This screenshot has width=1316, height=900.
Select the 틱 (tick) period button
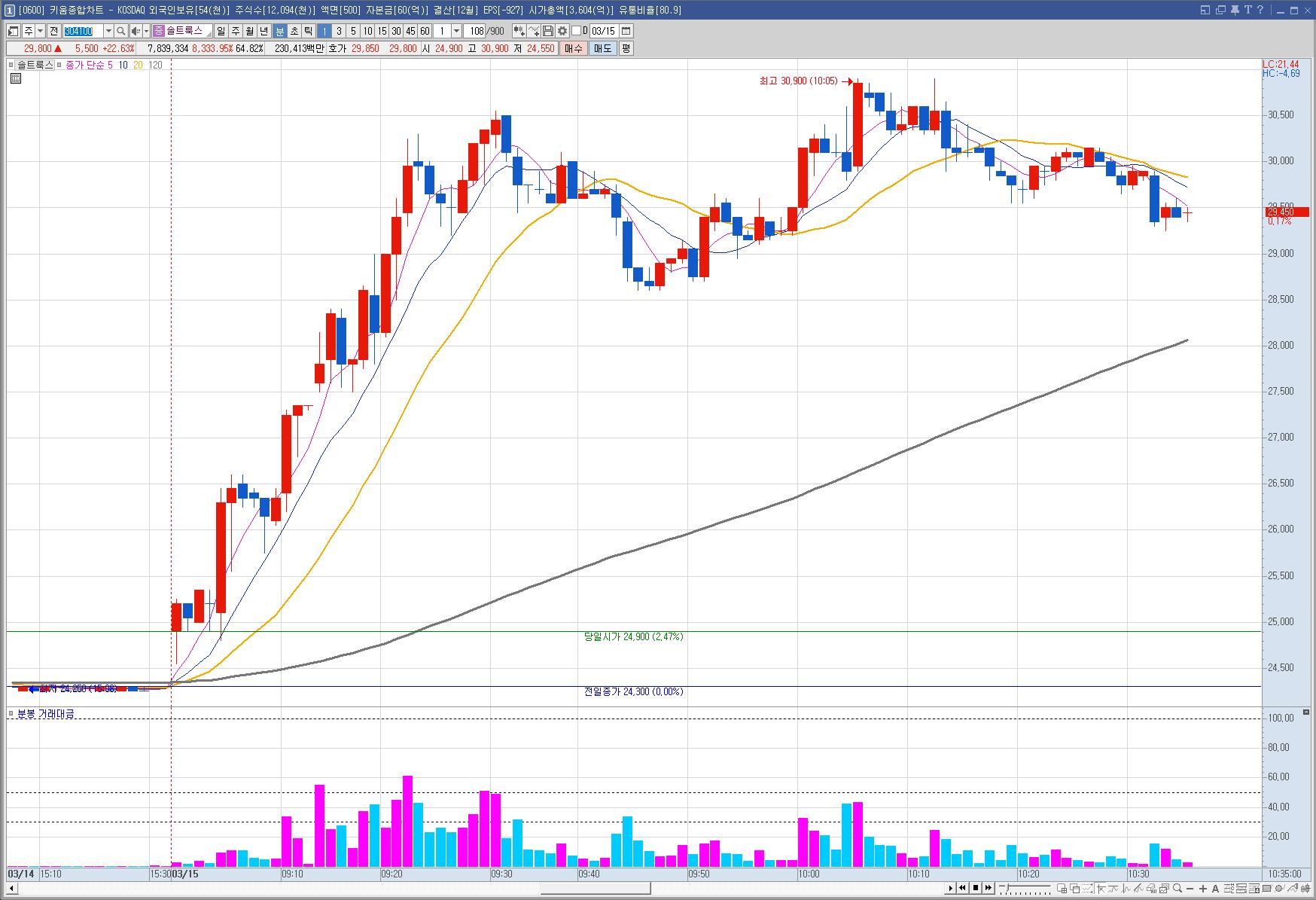pyautogui.click(x=308, y=31)
